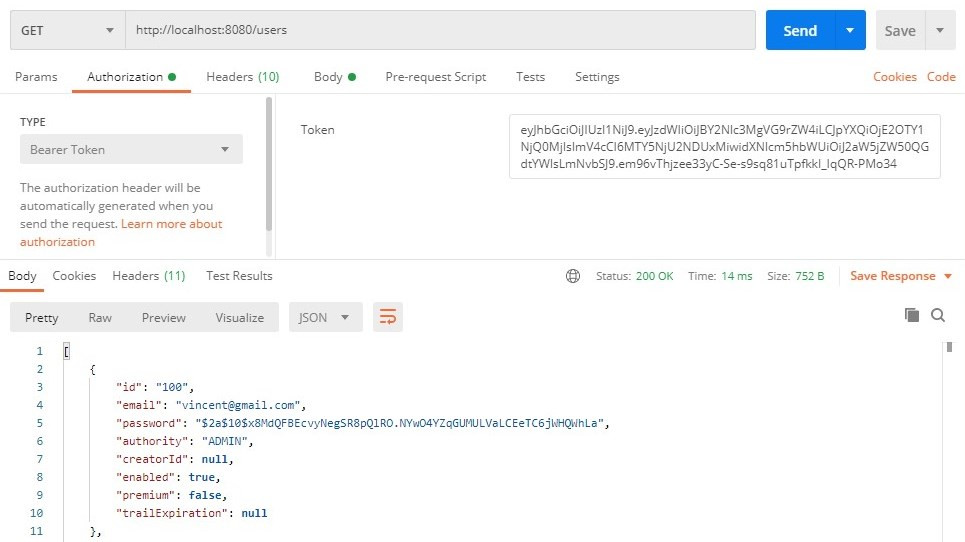Expand the Save Response dropdown
Screen dimensions: 965x542
pyautogui.click(x=901, y=276)
